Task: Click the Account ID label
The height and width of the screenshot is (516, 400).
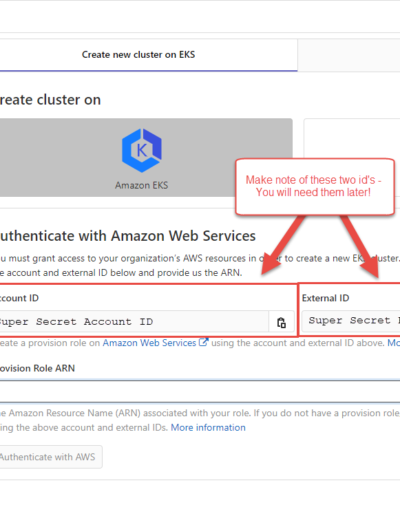Action: coord(19,298)
